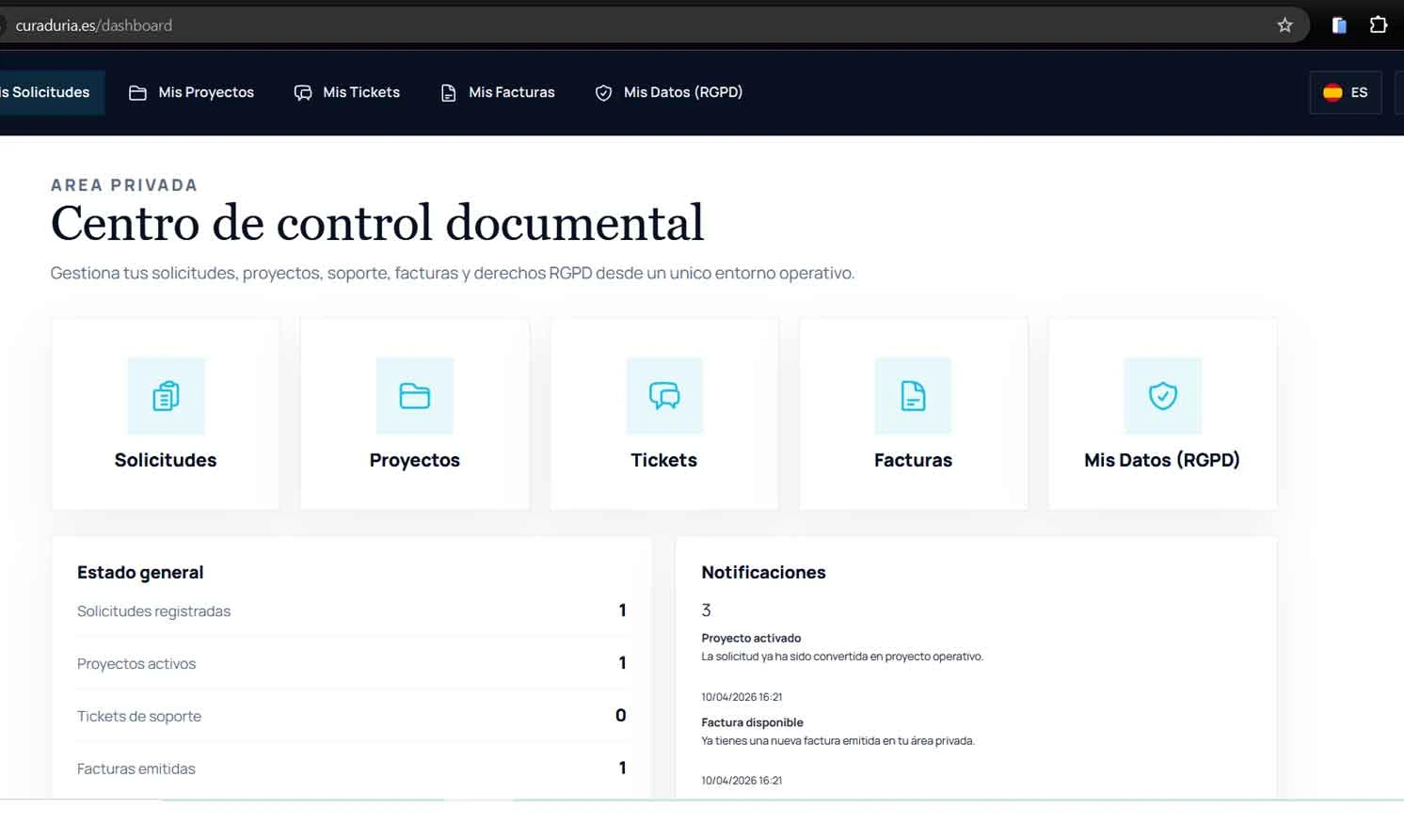Click the Tickets card chat icon
Screen dimensions: 1404x840
tap(664, 396)
